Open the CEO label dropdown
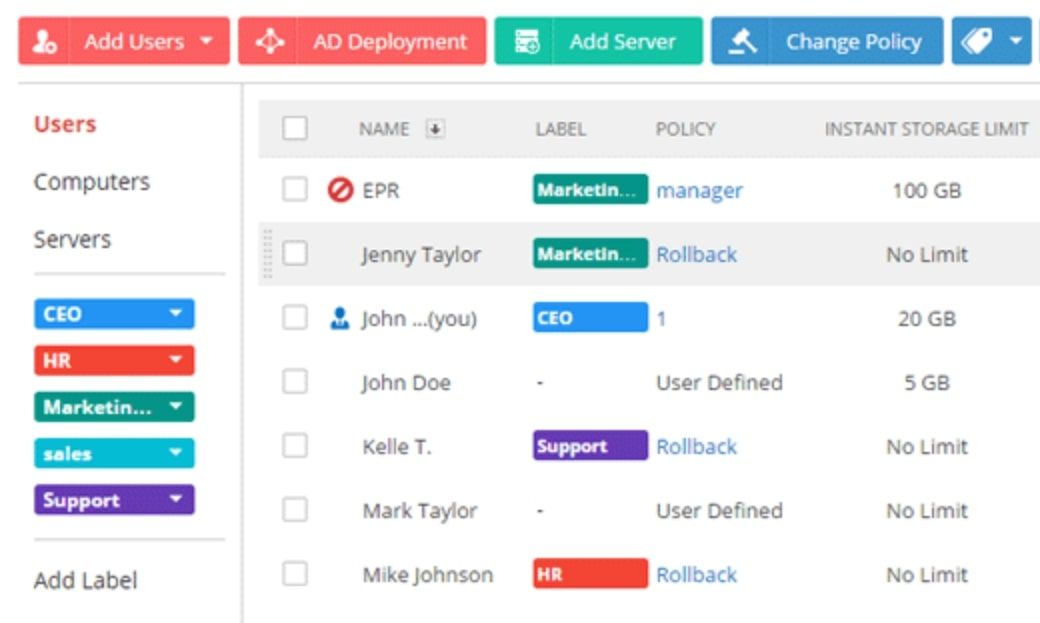 (175, 314)
